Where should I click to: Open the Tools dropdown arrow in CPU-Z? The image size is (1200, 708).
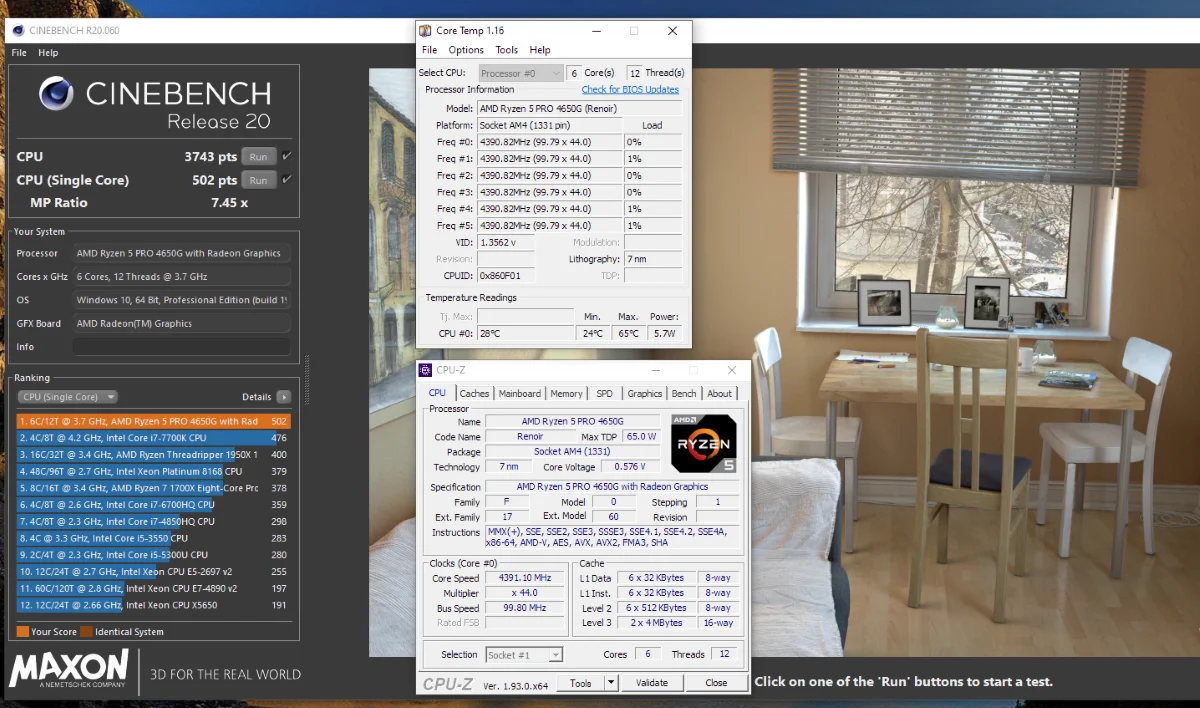click(x=611, y=683)
